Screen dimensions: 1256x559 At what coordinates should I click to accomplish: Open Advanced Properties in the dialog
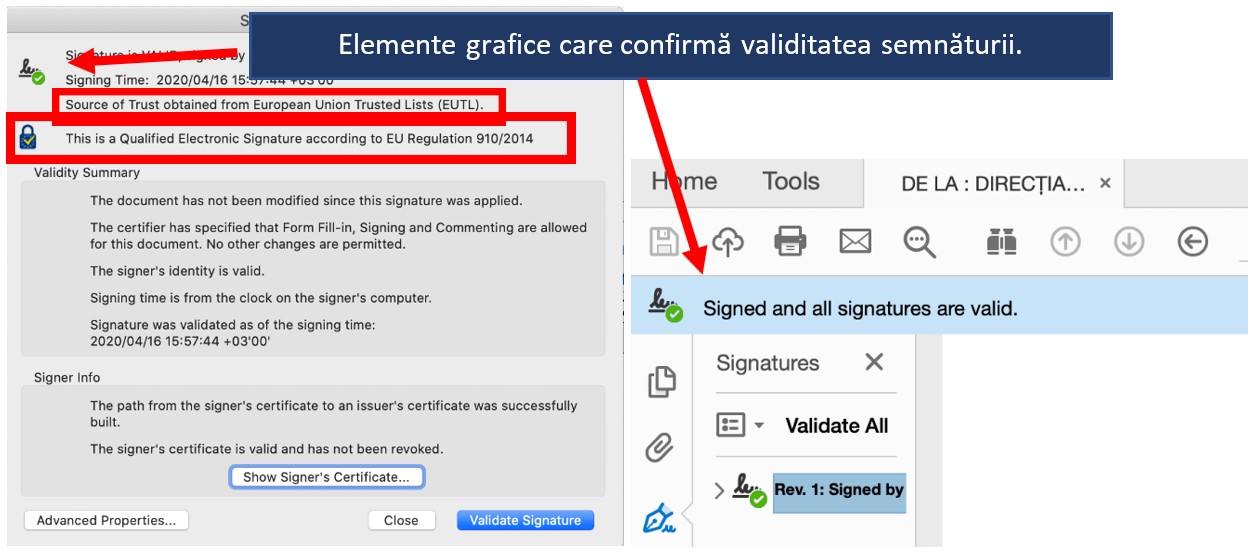[106, 520]
